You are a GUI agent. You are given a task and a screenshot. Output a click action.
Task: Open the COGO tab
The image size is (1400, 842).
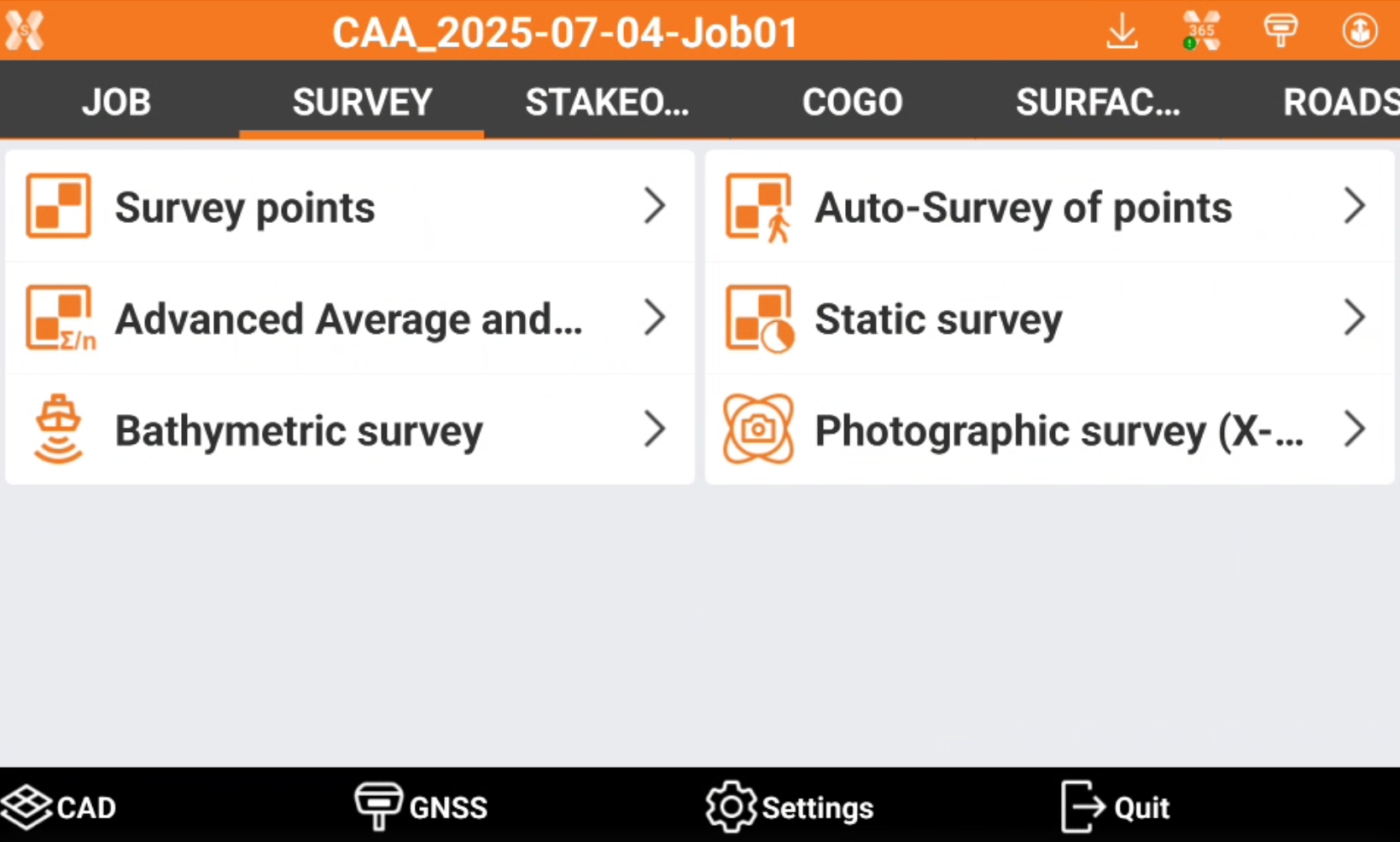(x=852, y=102)
